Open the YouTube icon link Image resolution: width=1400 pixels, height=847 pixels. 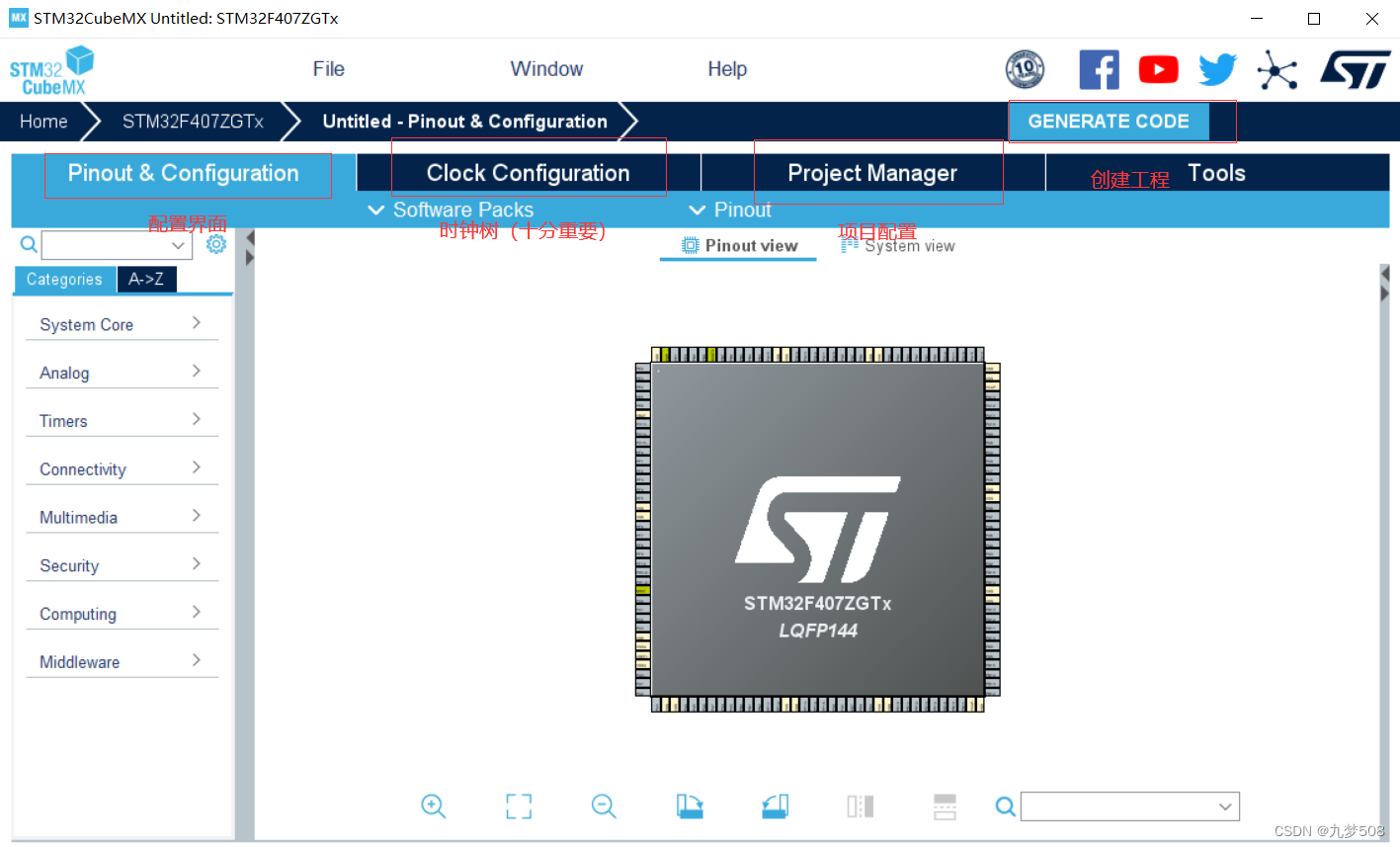(x=1158, y=69)
